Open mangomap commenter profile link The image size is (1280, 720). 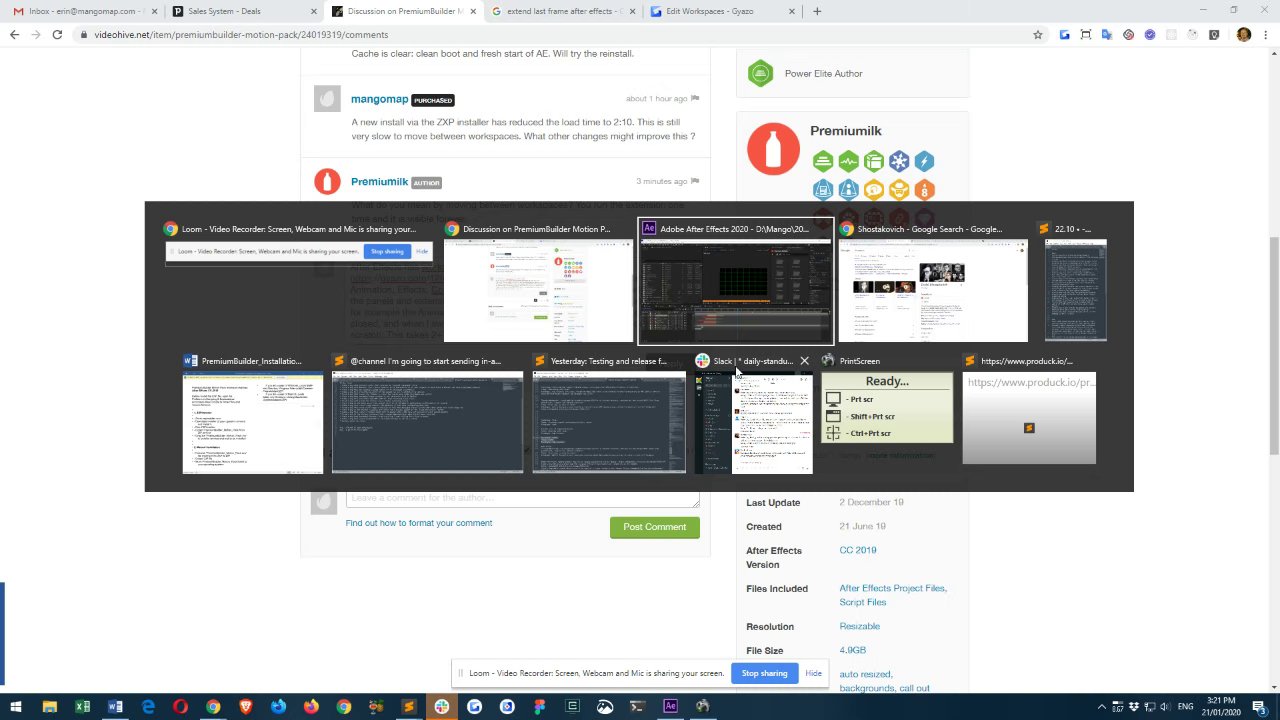click(379, 99)
